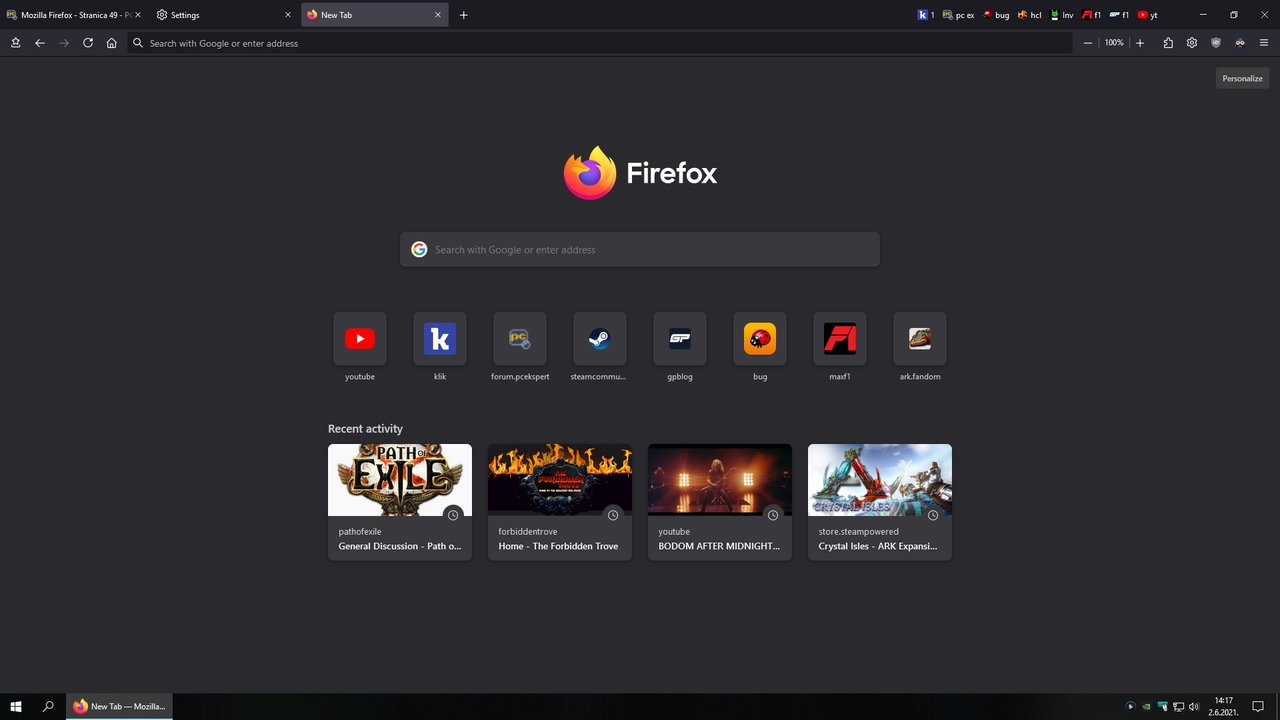Open the extensions puzzle icon
This screenshot has height=720, width=1280.
[x=1168, y=43]
